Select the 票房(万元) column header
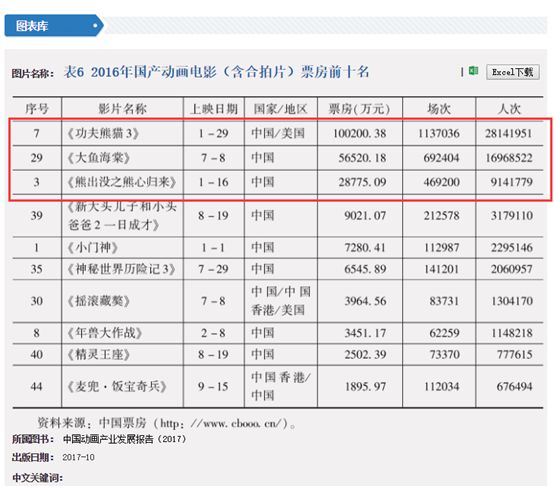 click(359, 109)
